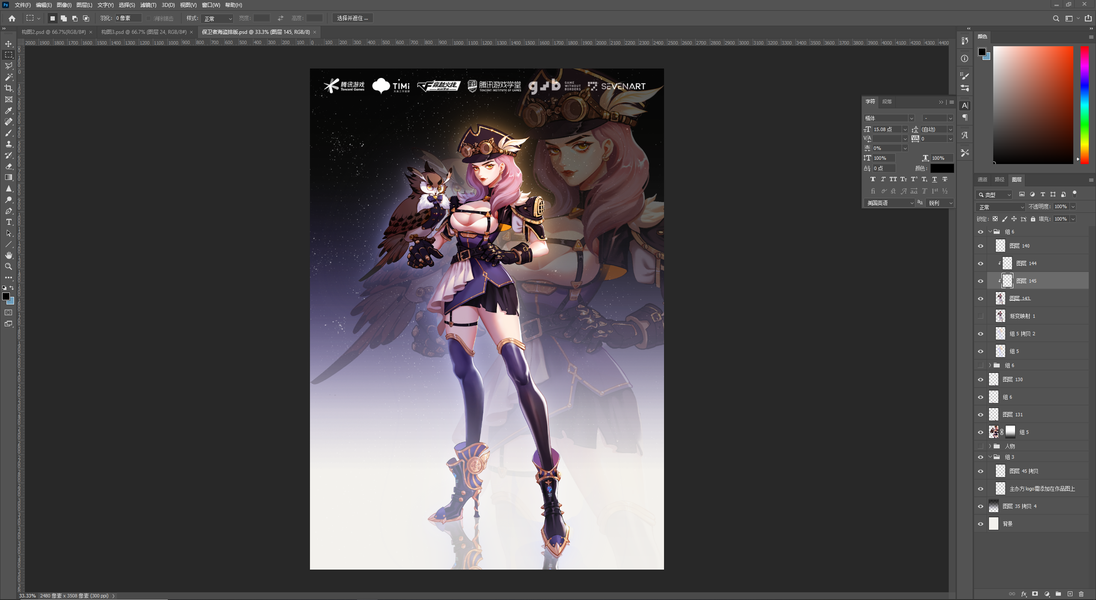This screenshot has width=1096, height=600.
Task: Select the Horizontal Type tool
Action: click(x=8, y=222)
